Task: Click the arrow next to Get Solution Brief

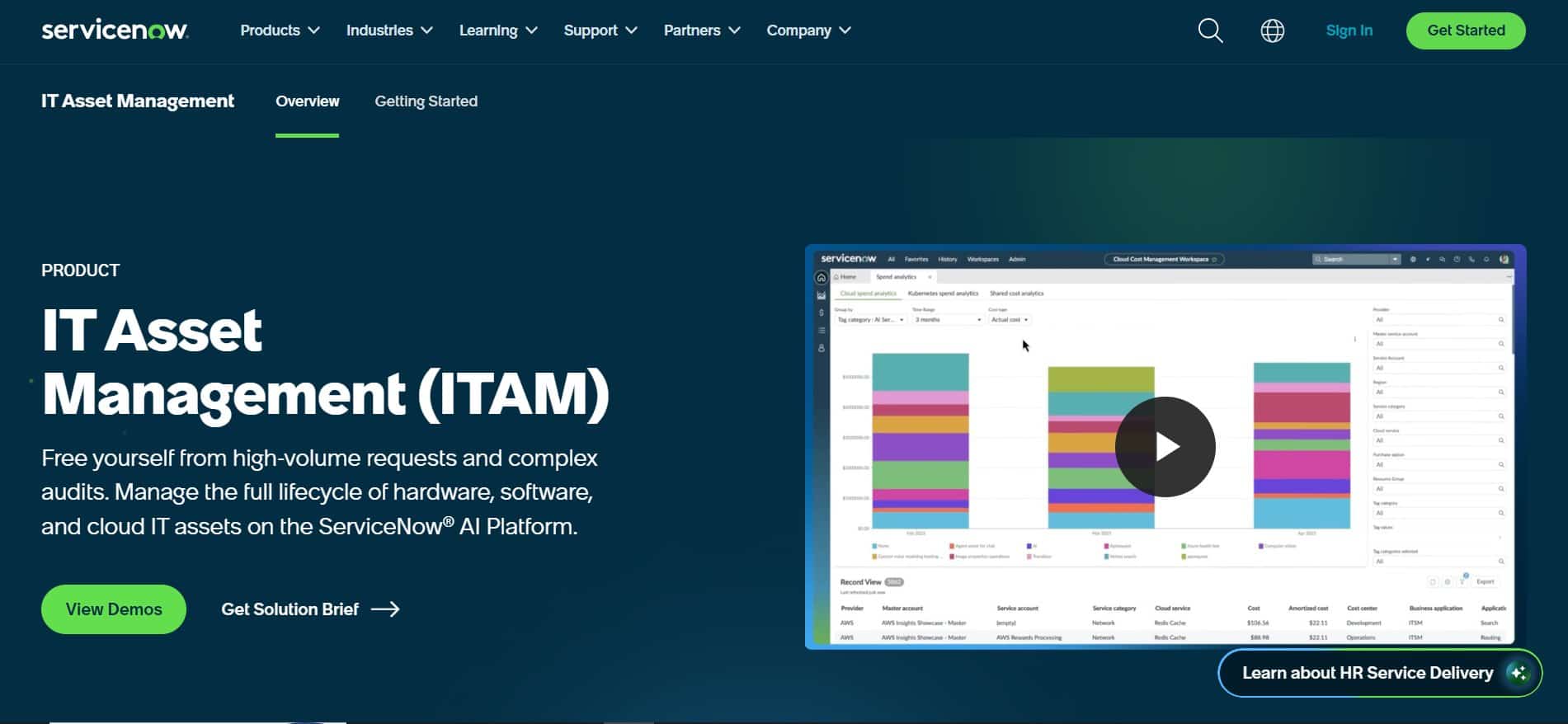Action: (385, 609)
